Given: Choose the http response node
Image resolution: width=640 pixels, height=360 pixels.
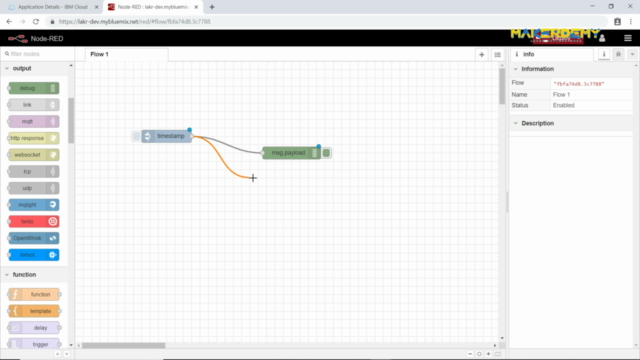Looking at the screenshot, I should coord(33,138).
